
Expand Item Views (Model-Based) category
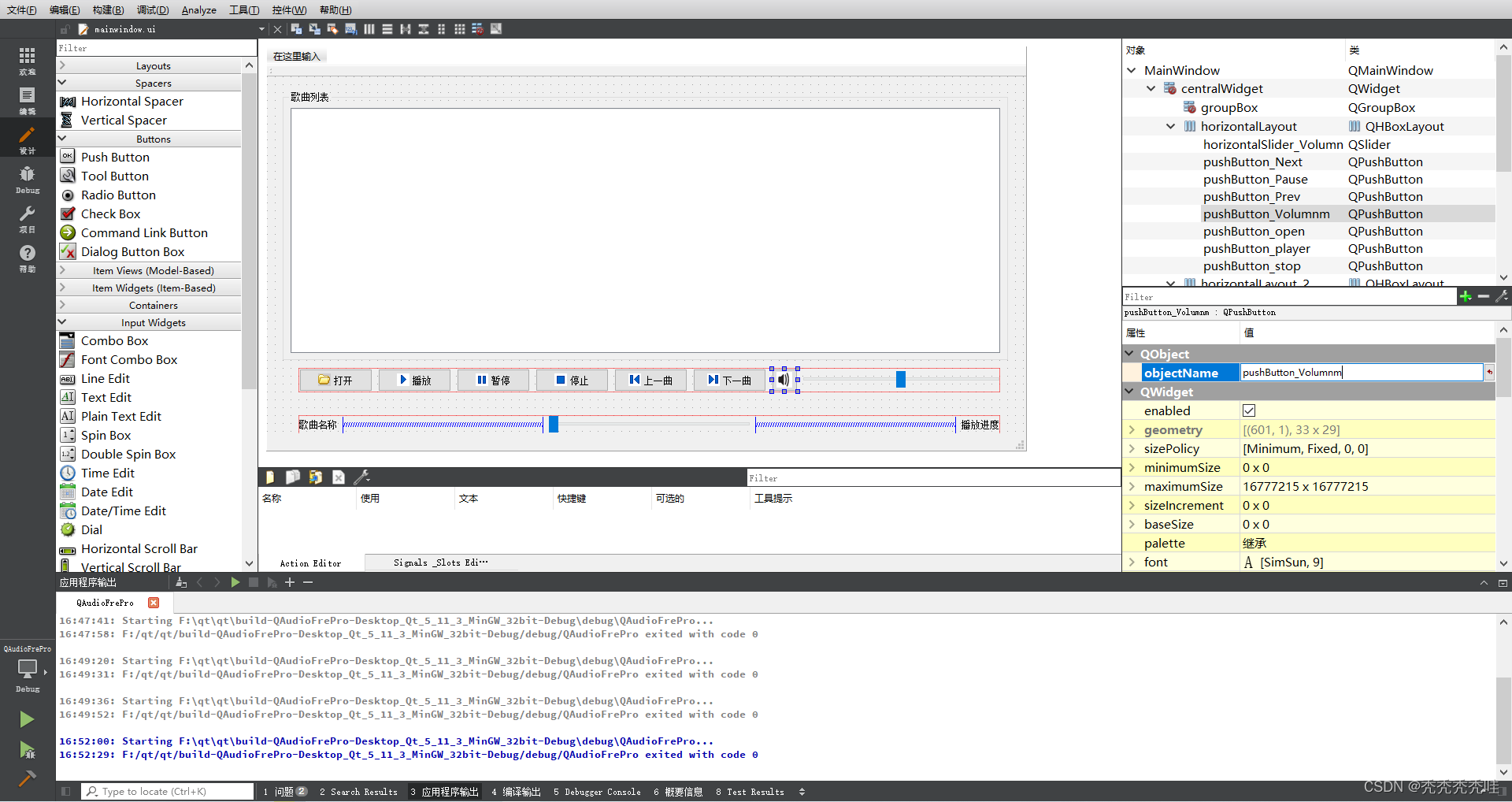[x=62, y=270]
